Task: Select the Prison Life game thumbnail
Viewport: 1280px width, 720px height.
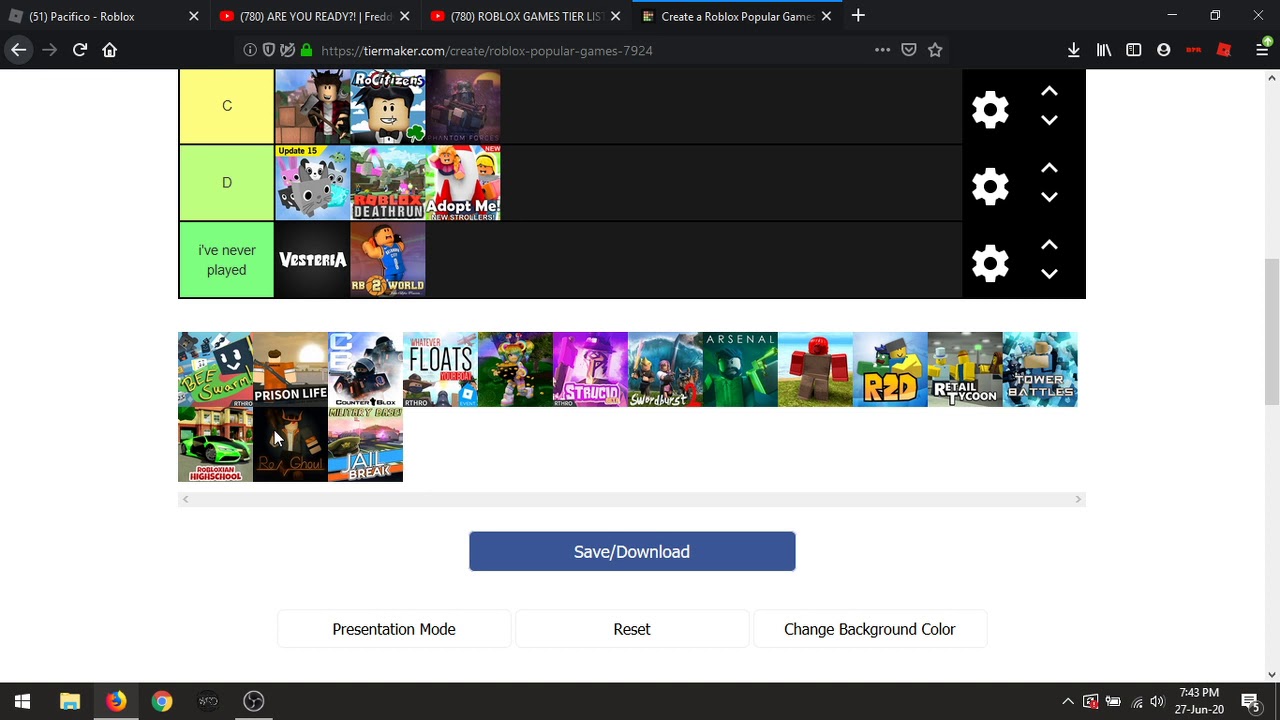Action: pyautogui.click(x=290, y=369)
